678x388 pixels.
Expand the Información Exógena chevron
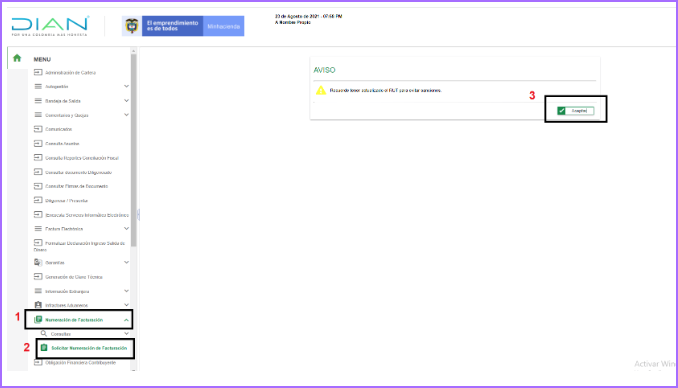(126, 291)
